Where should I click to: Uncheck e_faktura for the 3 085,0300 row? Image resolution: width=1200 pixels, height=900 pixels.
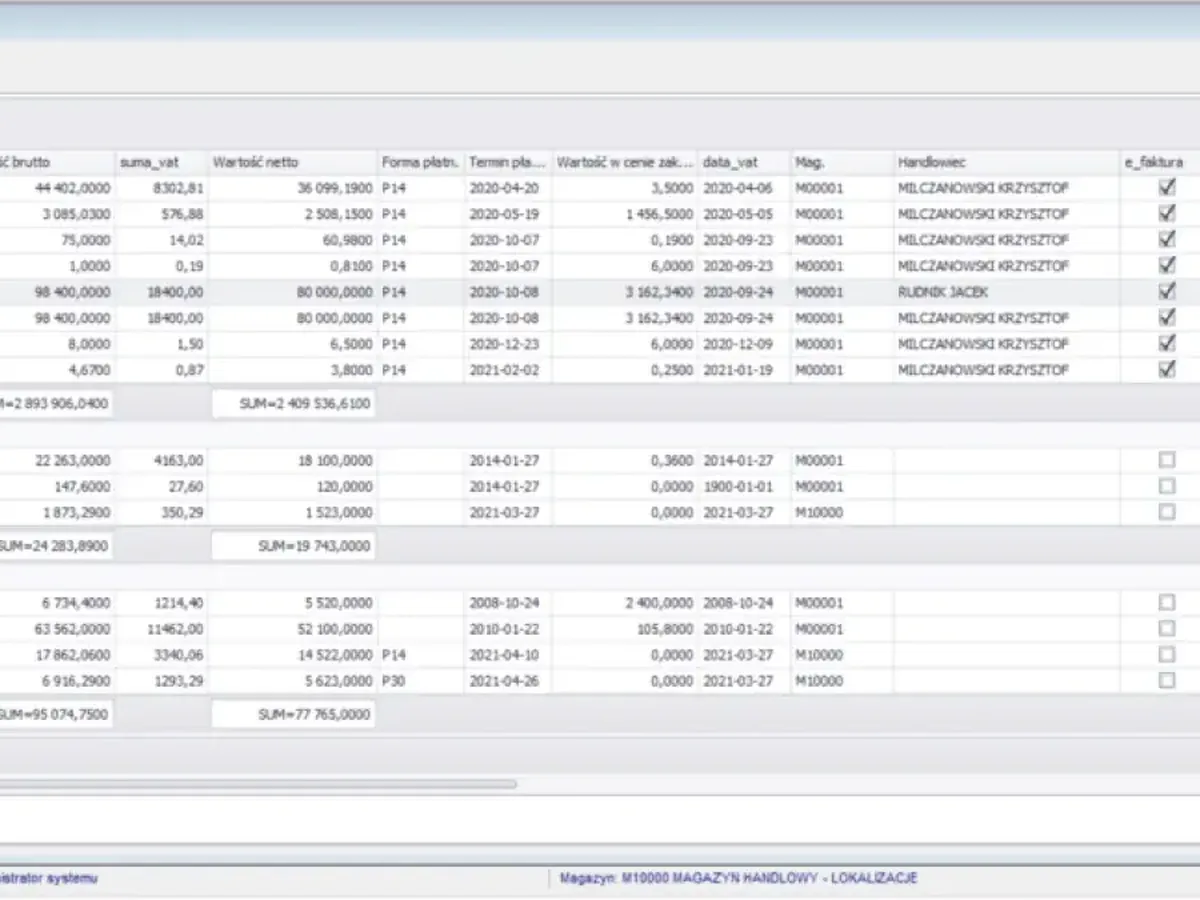coord(1166,213)
